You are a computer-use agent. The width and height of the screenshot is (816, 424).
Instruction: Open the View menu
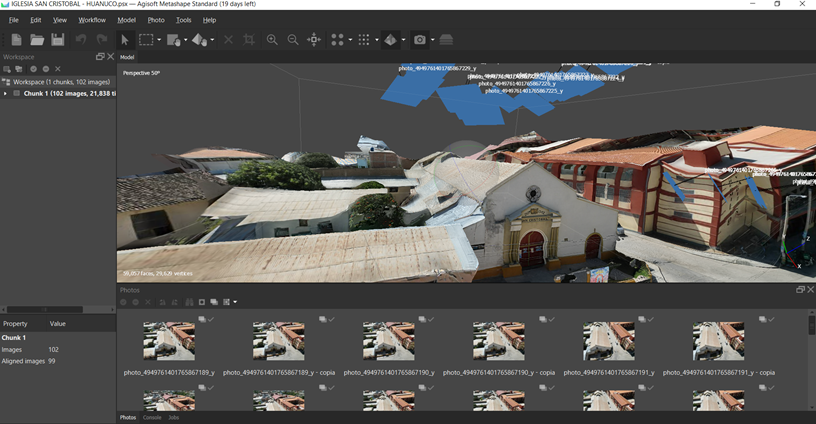[x=60, y=20]
